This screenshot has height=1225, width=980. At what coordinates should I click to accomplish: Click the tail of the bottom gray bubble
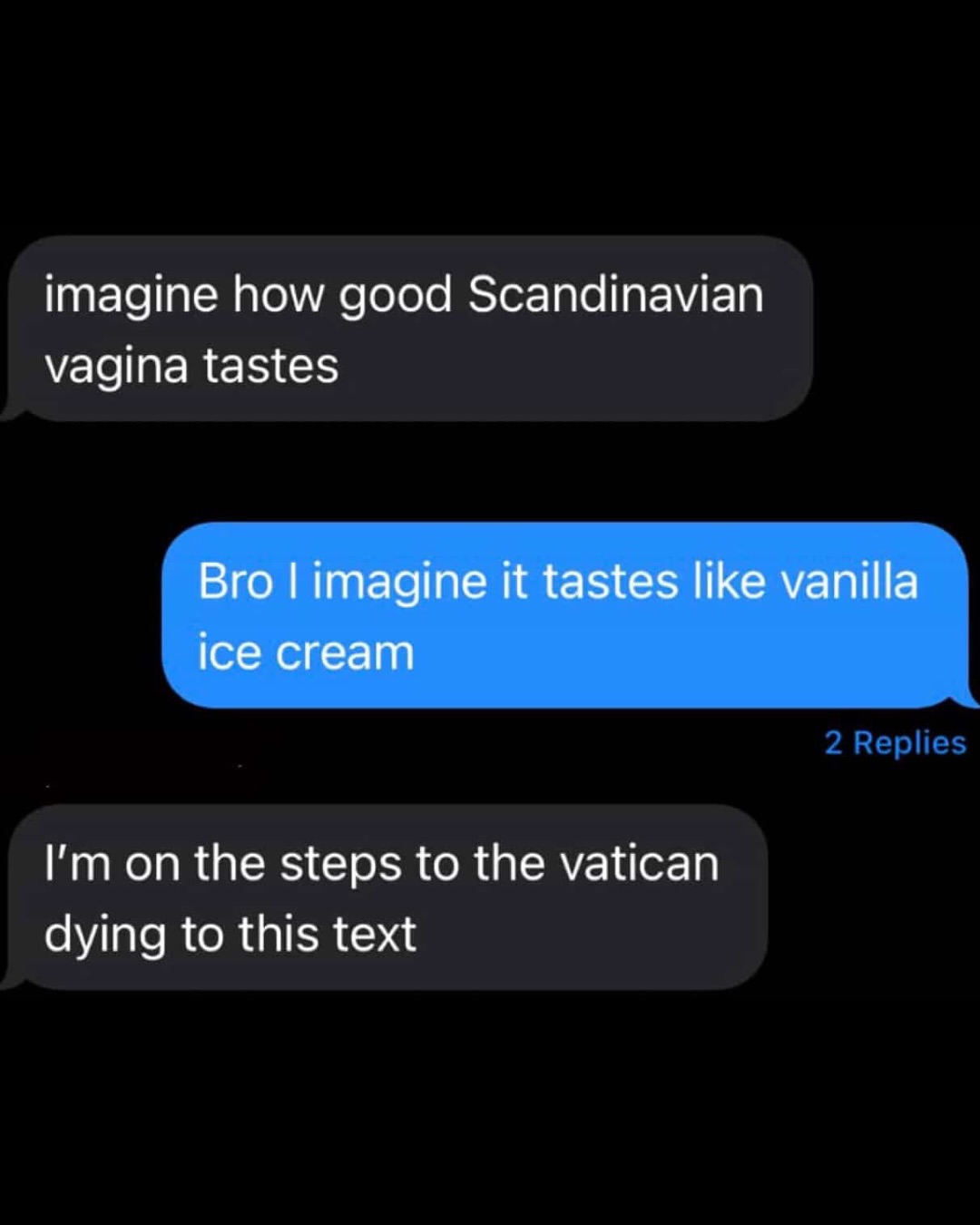click(x=12, y=980)
